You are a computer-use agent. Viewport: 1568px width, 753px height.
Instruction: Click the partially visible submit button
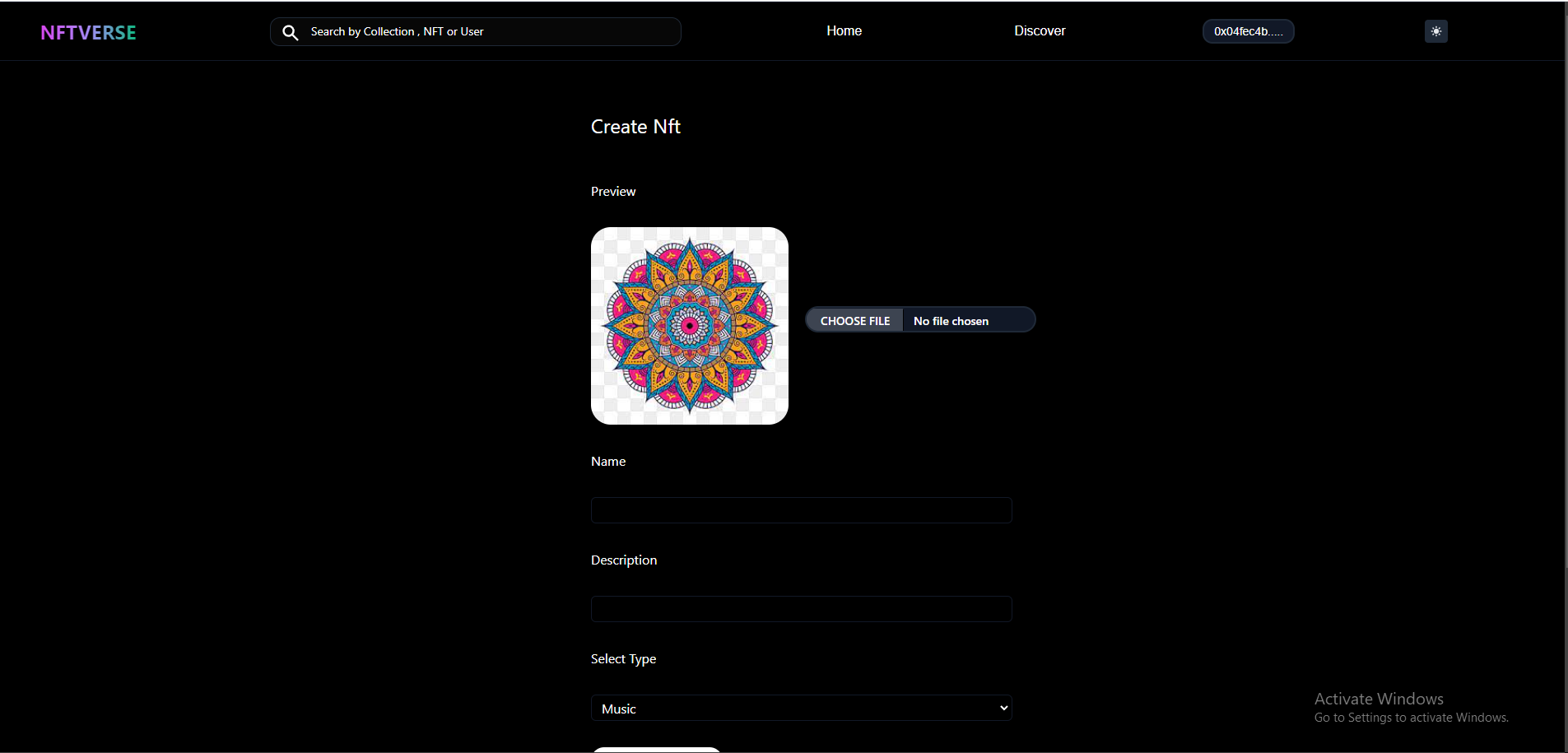pyautogui.click(x=656, y=750)
